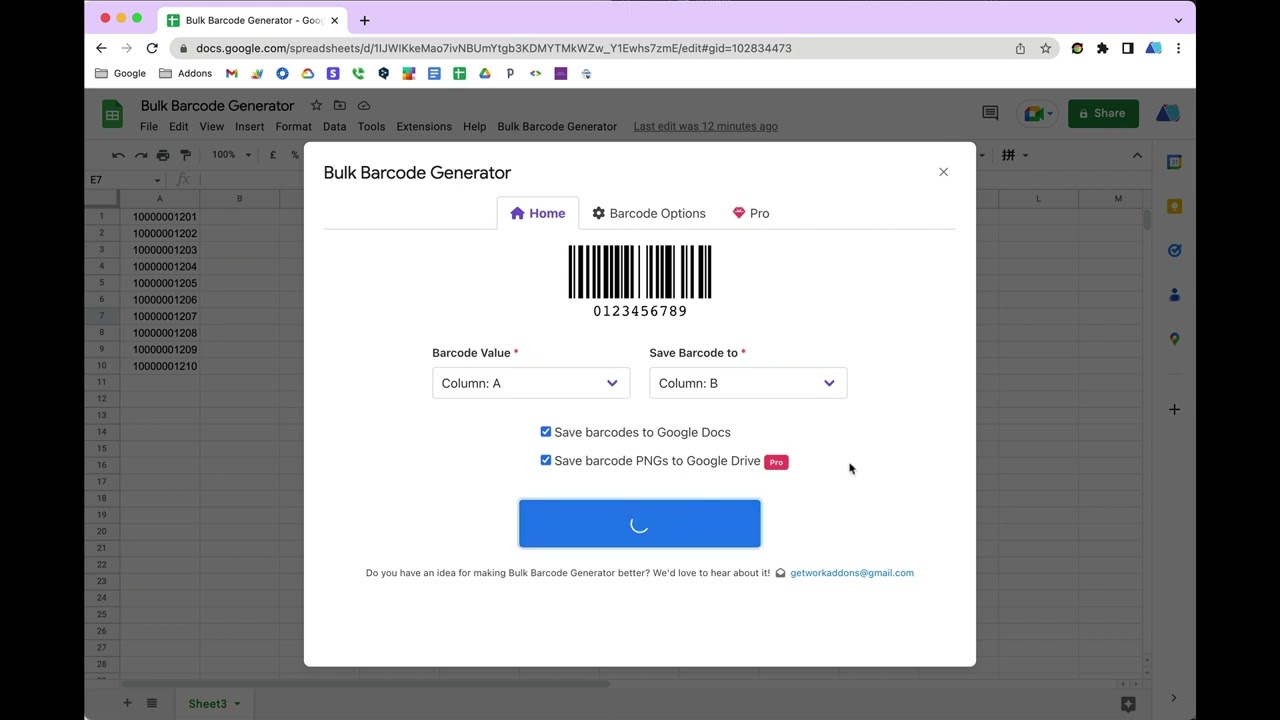Open the Addons bookmarks folder
Image resolution: width=1280 pixels, height=720 pixels.
(x=186, y=73)
